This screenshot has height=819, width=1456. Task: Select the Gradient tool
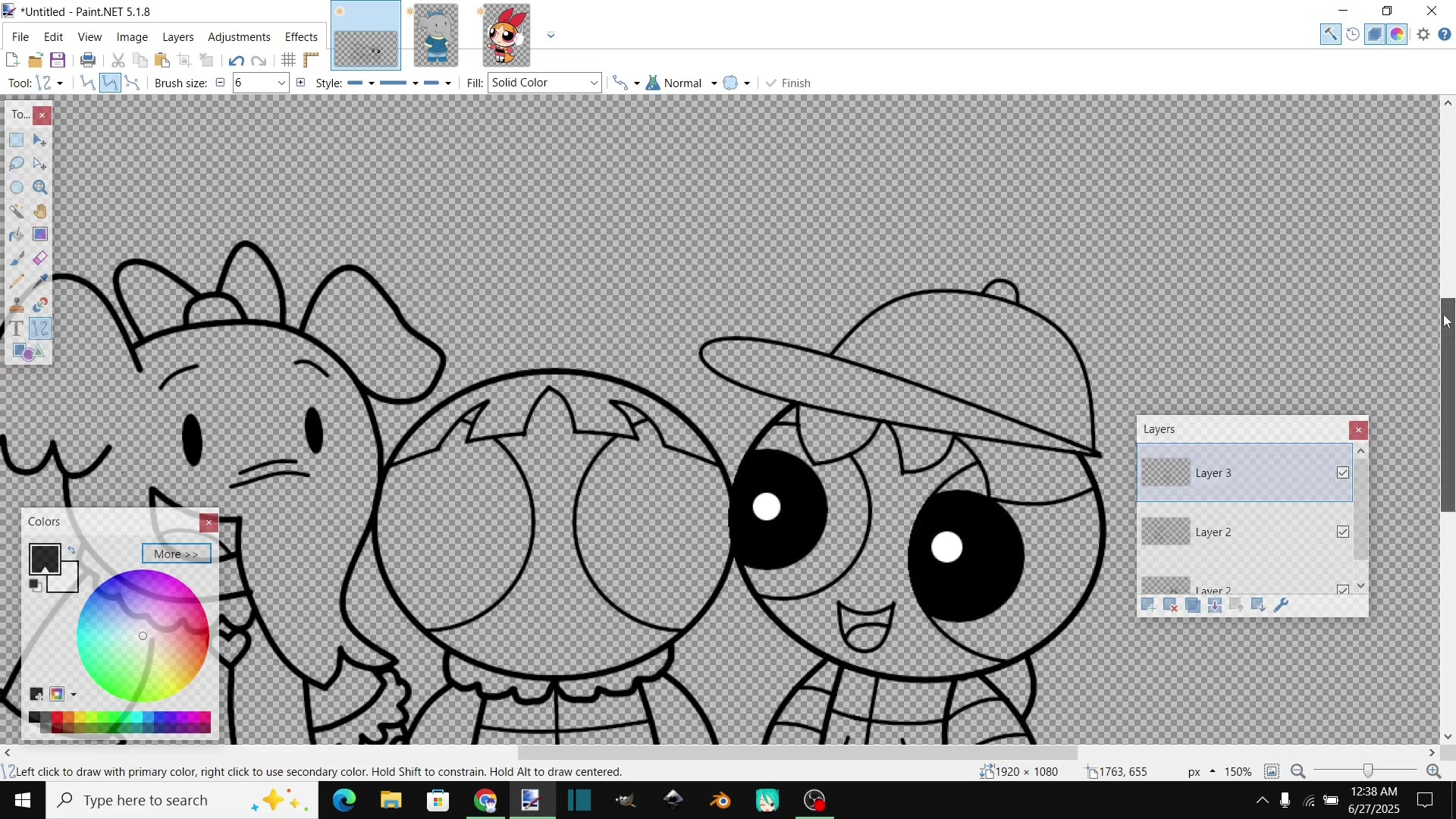[x=40, y=234]
